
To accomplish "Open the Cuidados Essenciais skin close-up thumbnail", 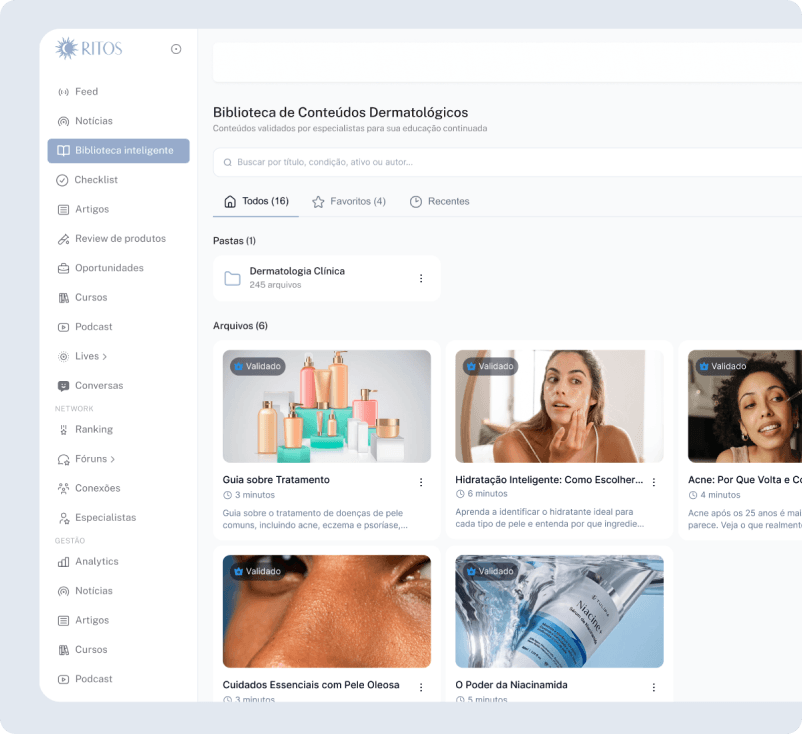I will 327,611.
